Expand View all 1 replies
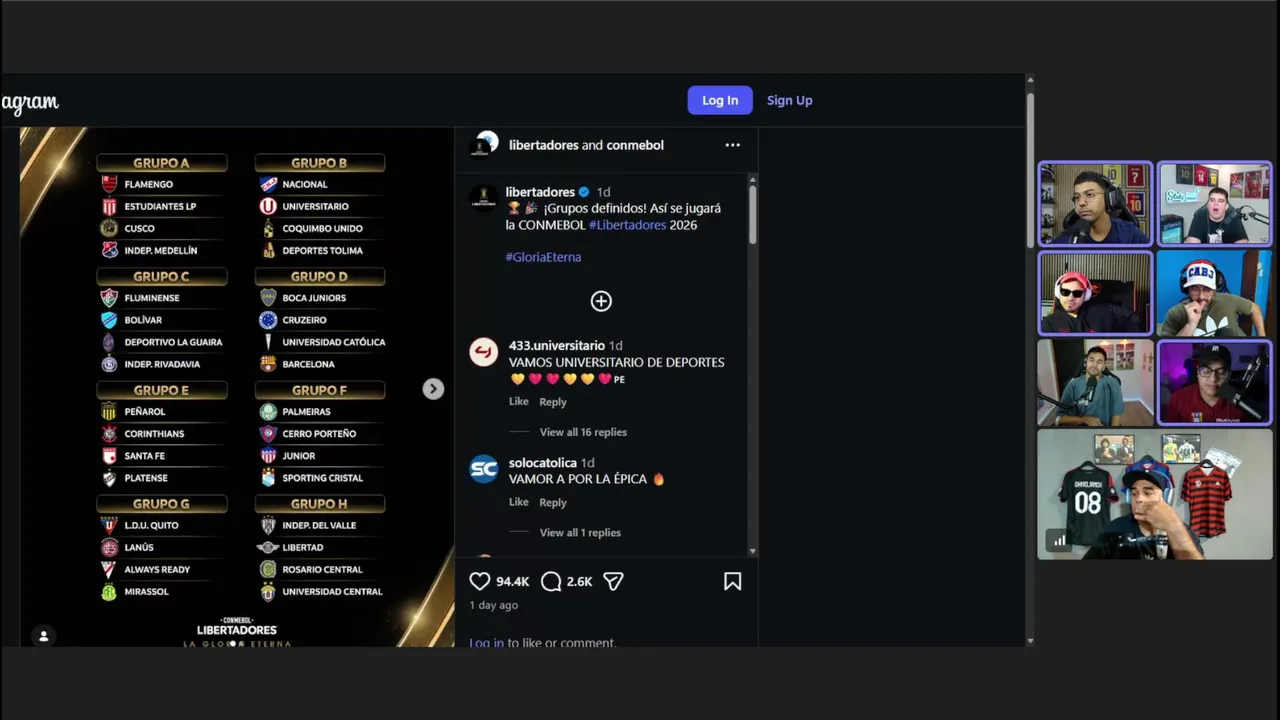 580,532
